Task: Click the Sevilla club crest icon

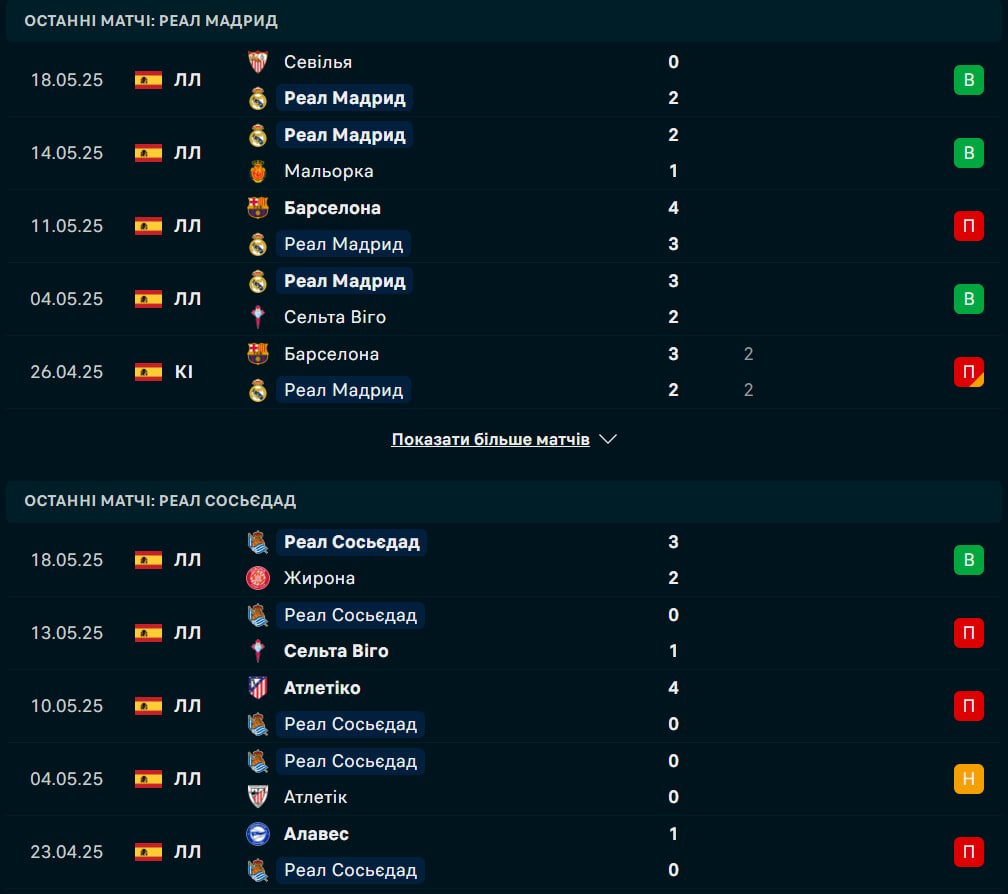Action: coord(258,62)
